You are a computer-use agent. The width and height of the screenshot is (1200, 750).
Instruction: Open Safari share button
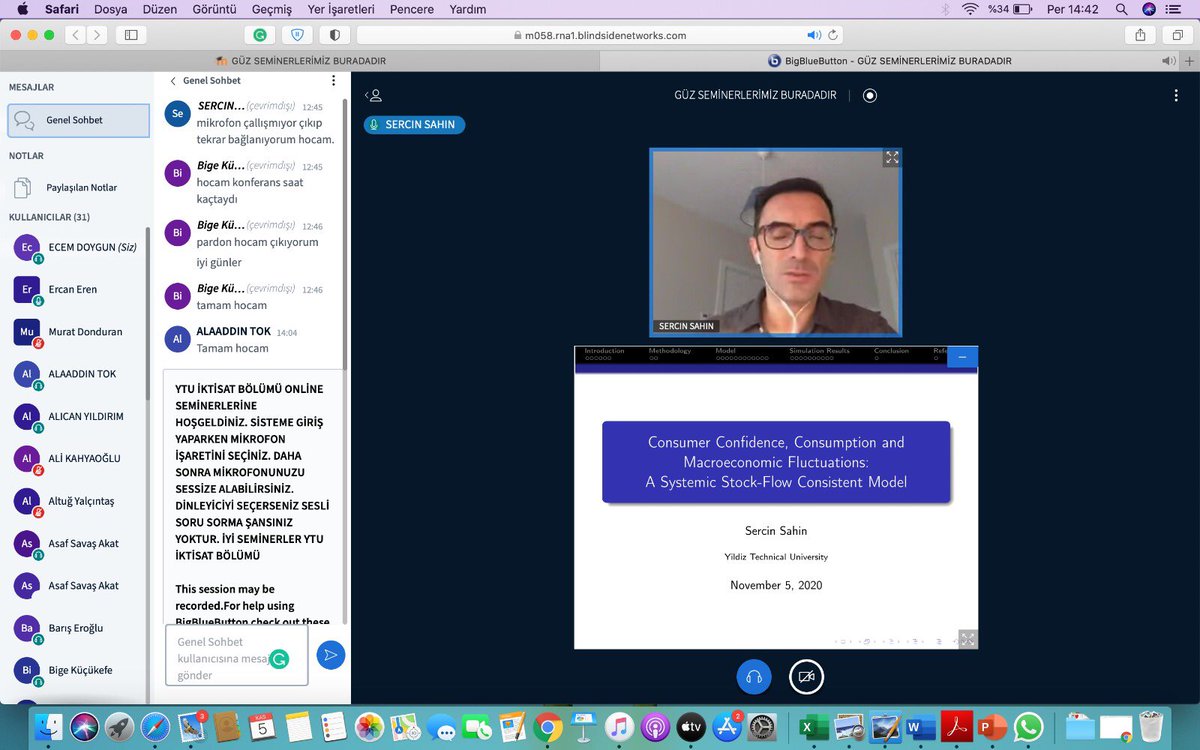(1140, 34)
